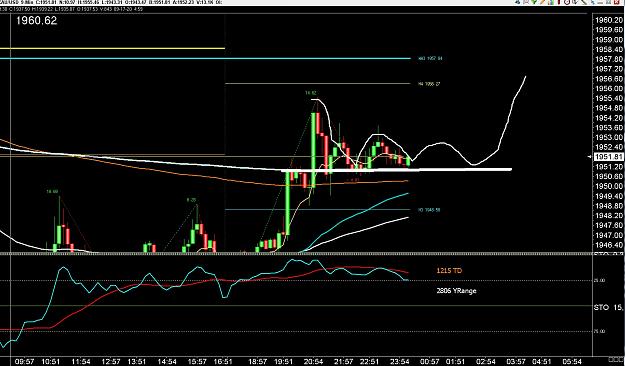Click the 22:51 time axis label
This screenshot has width=625, height=366.
pos(369,361)
